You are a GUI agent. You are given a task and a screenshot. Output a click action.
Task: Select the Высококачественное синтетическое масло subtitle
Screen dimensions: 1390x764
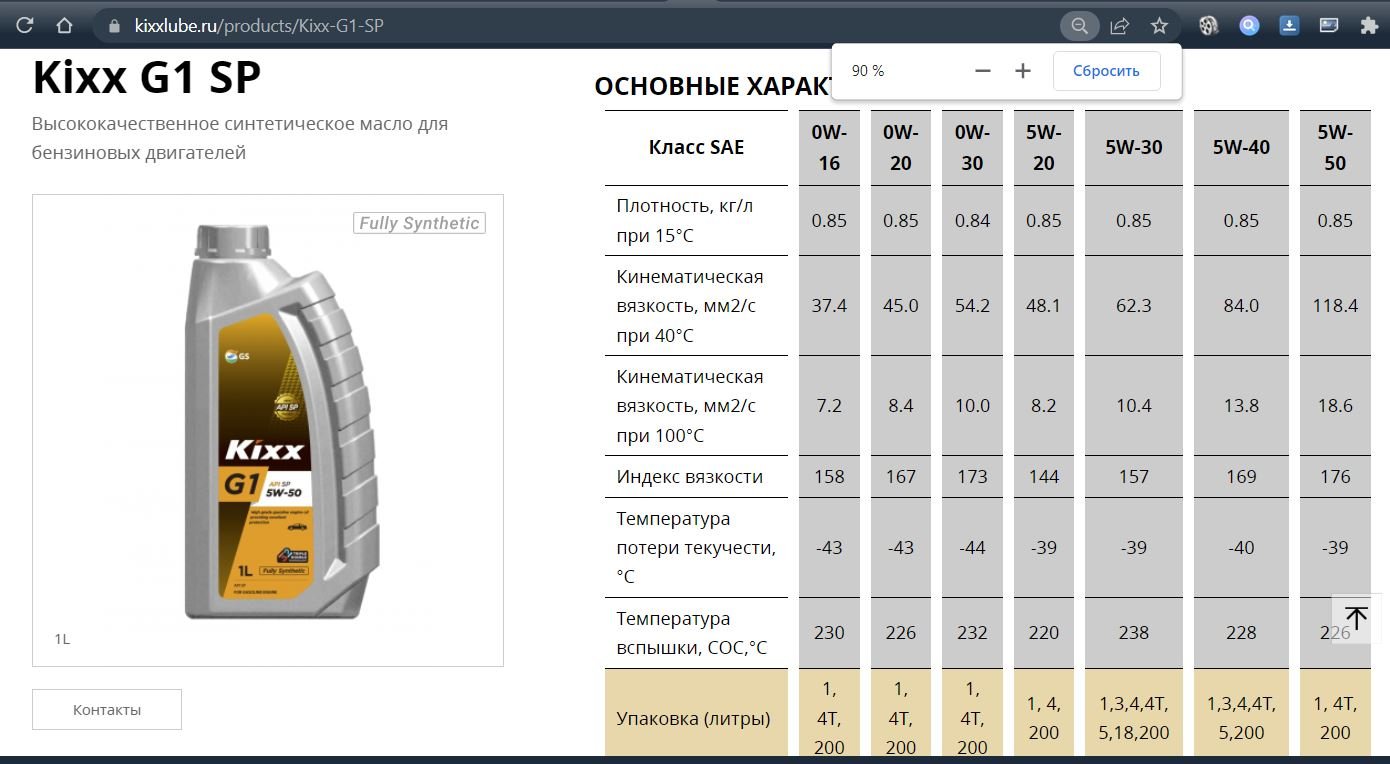[x=240, y=138]
